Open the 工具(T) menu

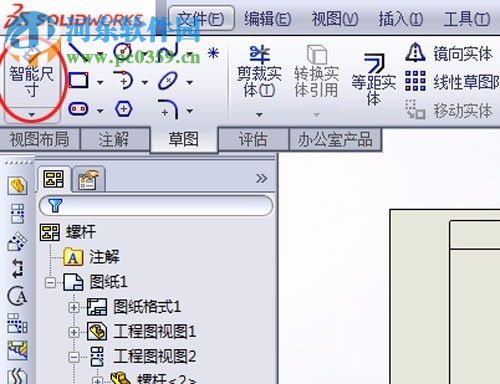pyautogui.click(x=467, y=18)
